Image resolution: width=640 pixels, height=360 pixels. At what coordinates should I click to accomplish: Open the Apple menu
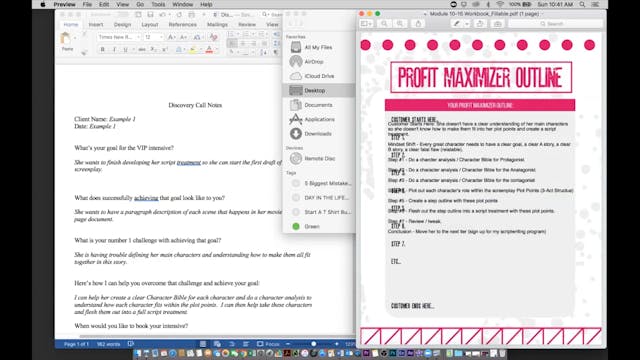[x=43, y=4]
